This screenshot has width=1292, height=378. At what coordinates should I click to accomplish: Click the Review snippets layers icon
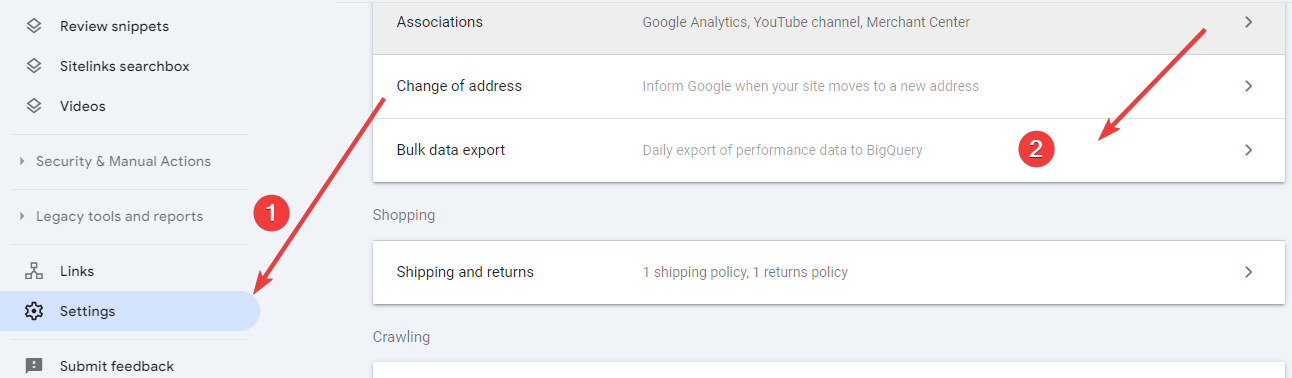(34, 26)
